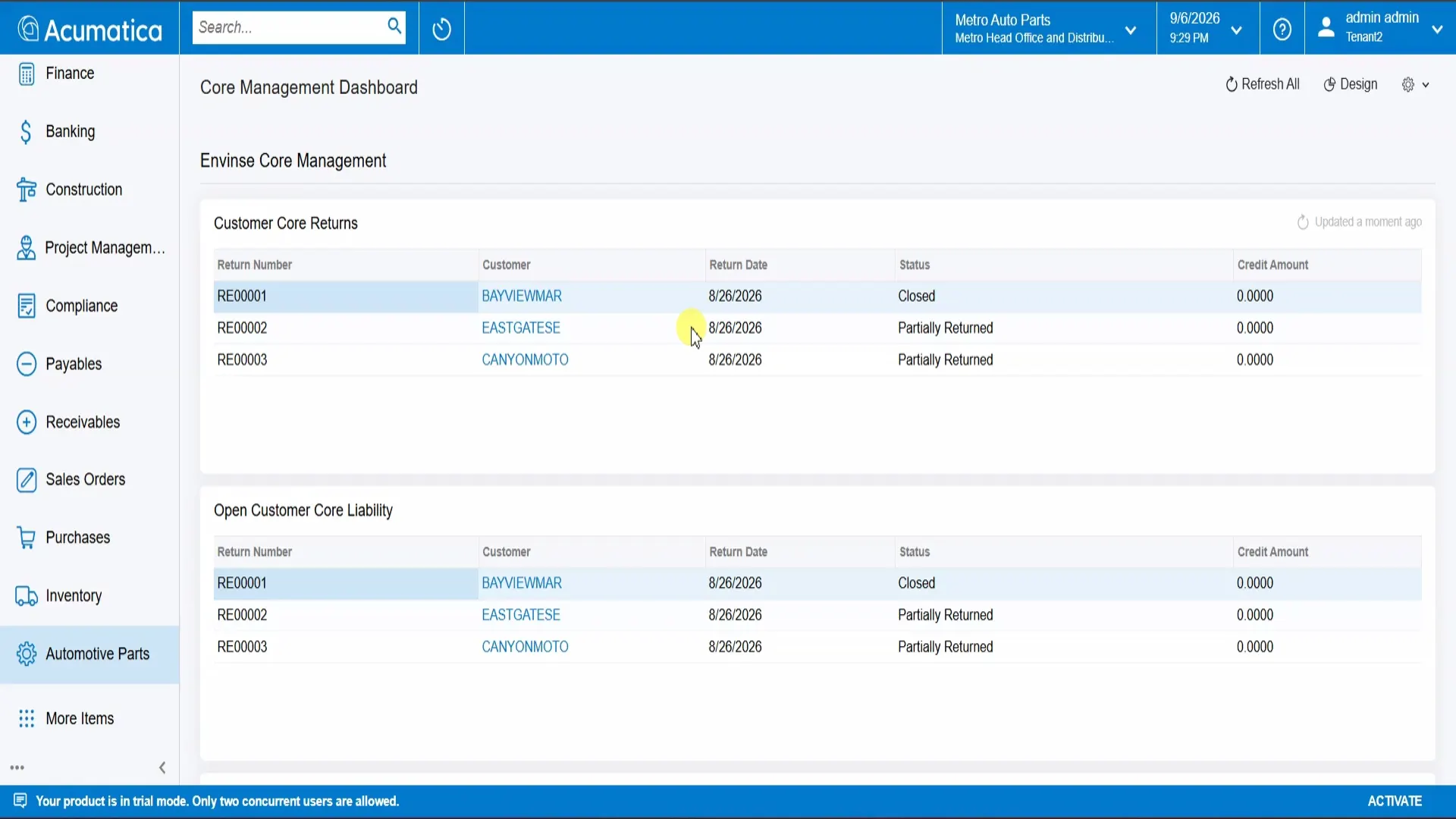
Task: Open the Automotive Parts workspace
Action: (x=89, y=654)
